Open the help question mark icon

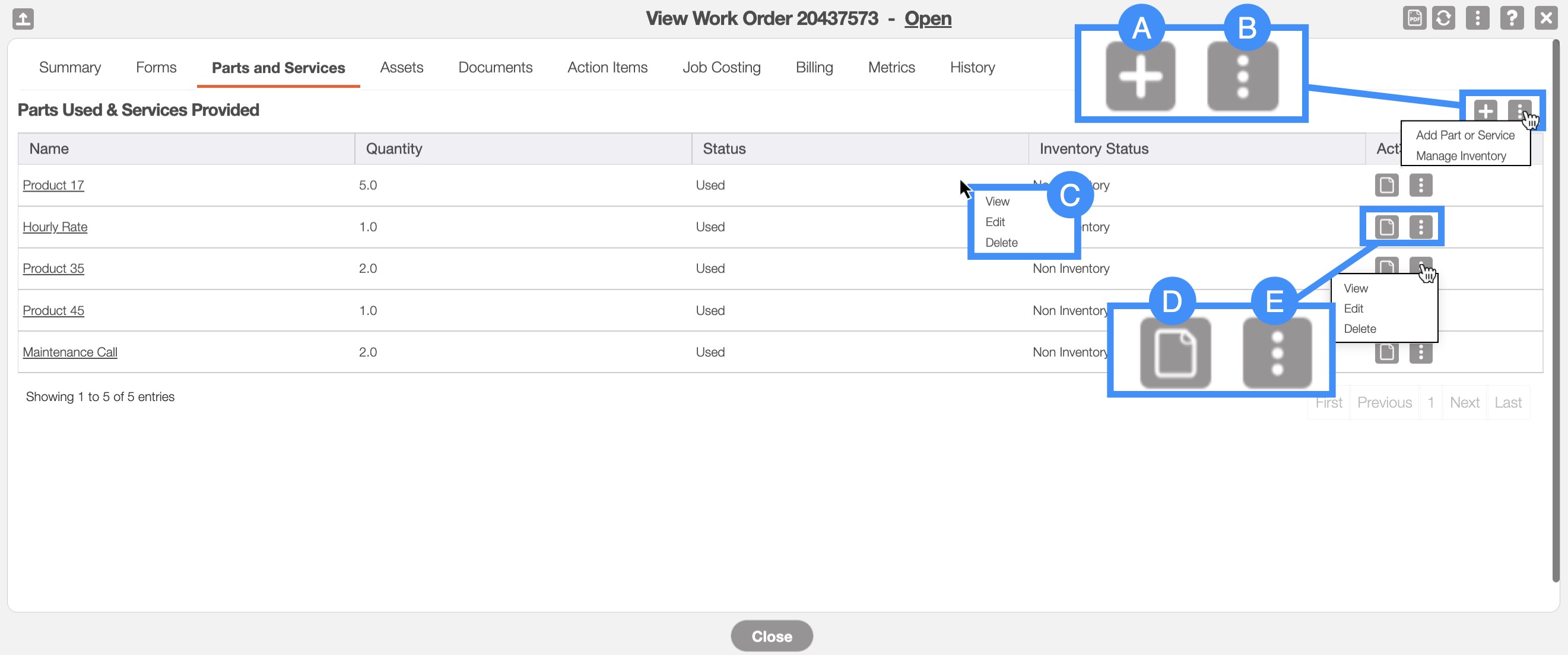(x=1512, y=18)
